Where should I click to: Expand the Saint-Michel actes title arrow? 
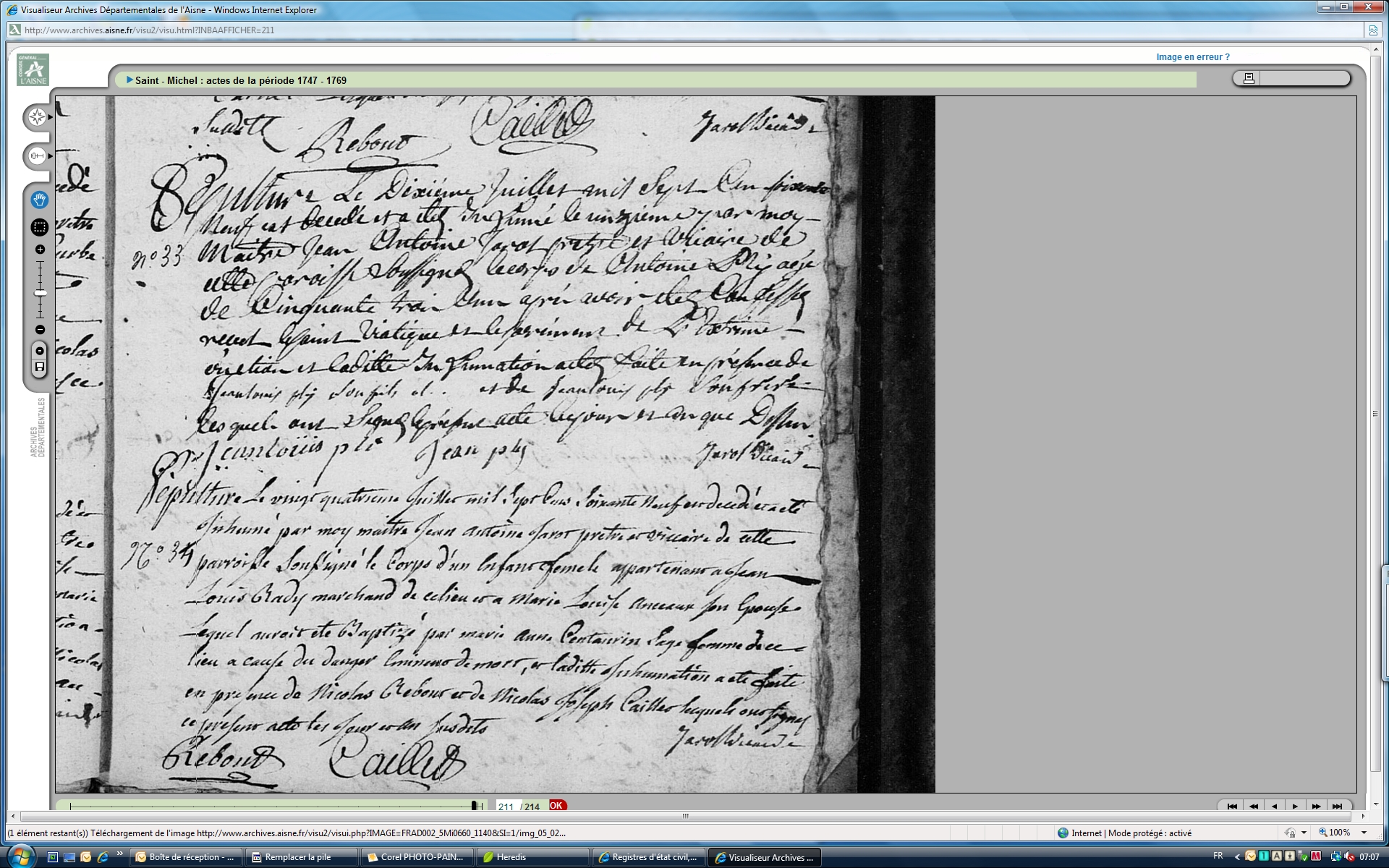[x=129, y=80]
